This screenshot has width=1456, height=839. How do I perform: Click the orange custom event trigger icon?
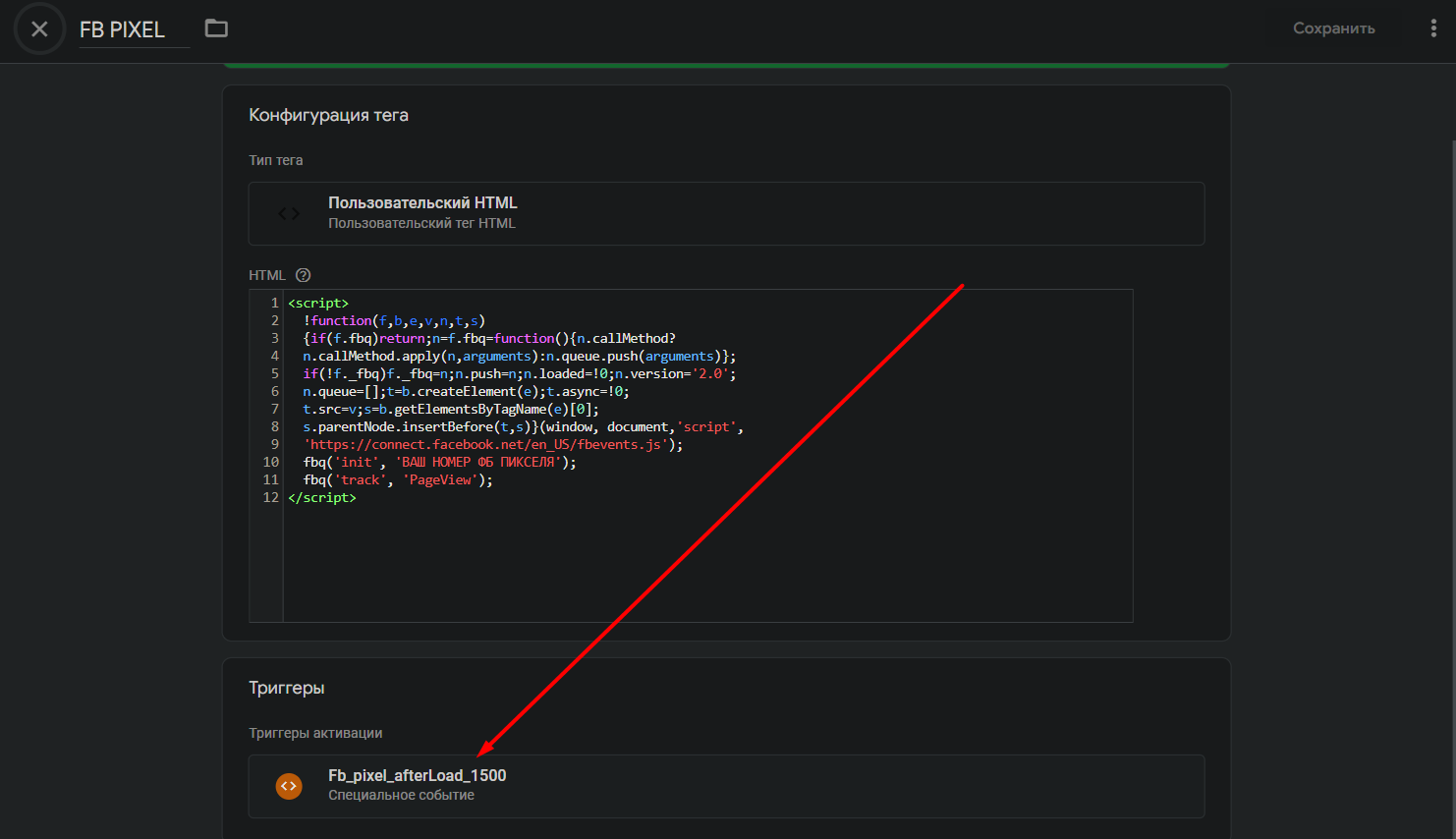click(x=289, y=786)
